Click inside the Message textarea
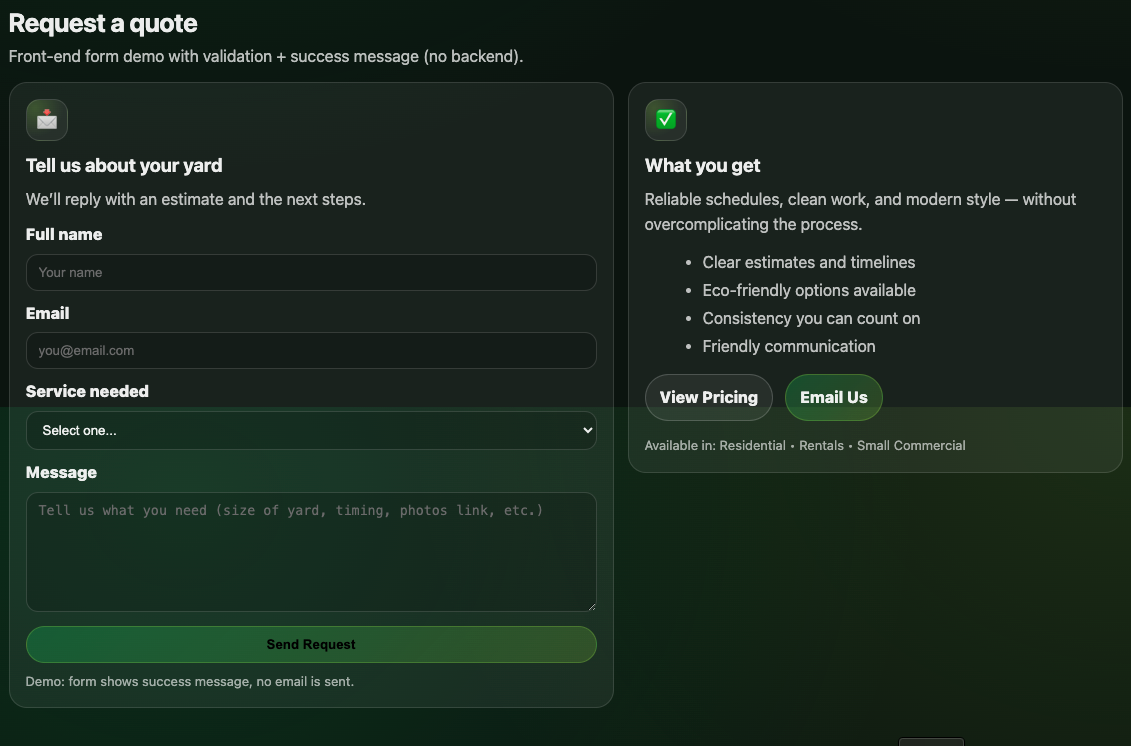 coord(311,550)
